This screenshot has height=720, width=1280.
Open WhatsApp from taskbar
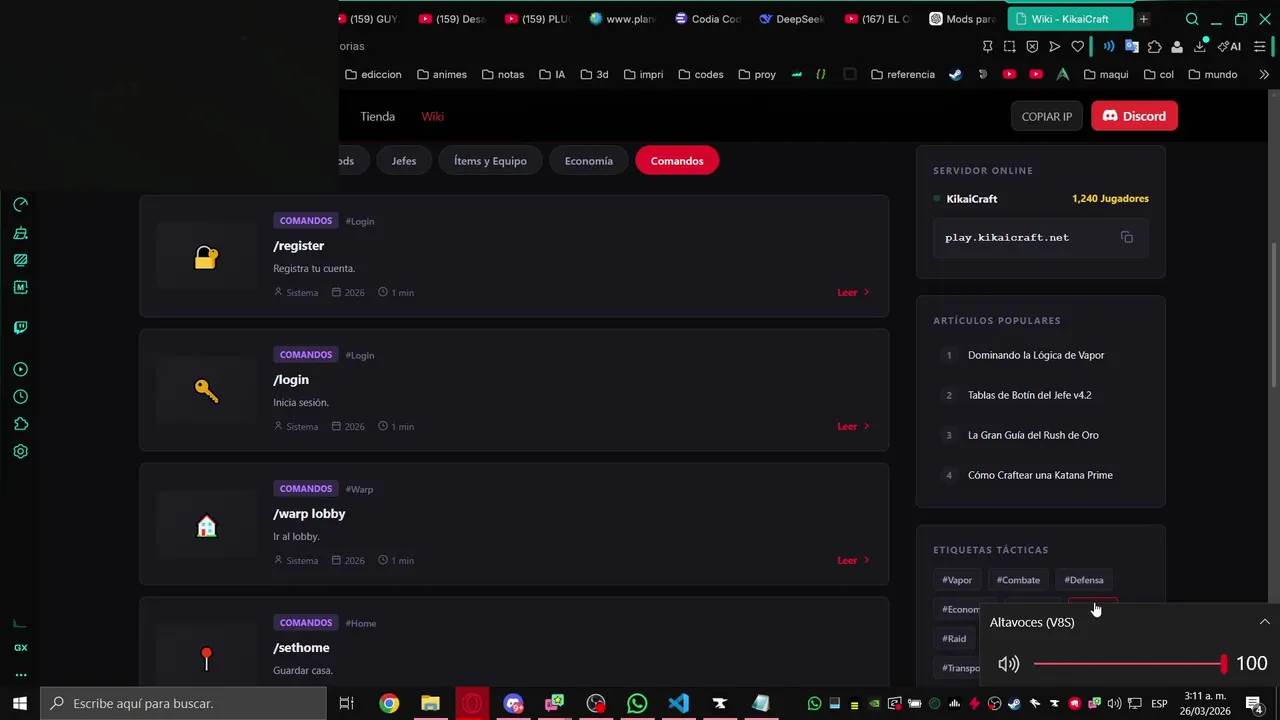click(x=637, y=703)
